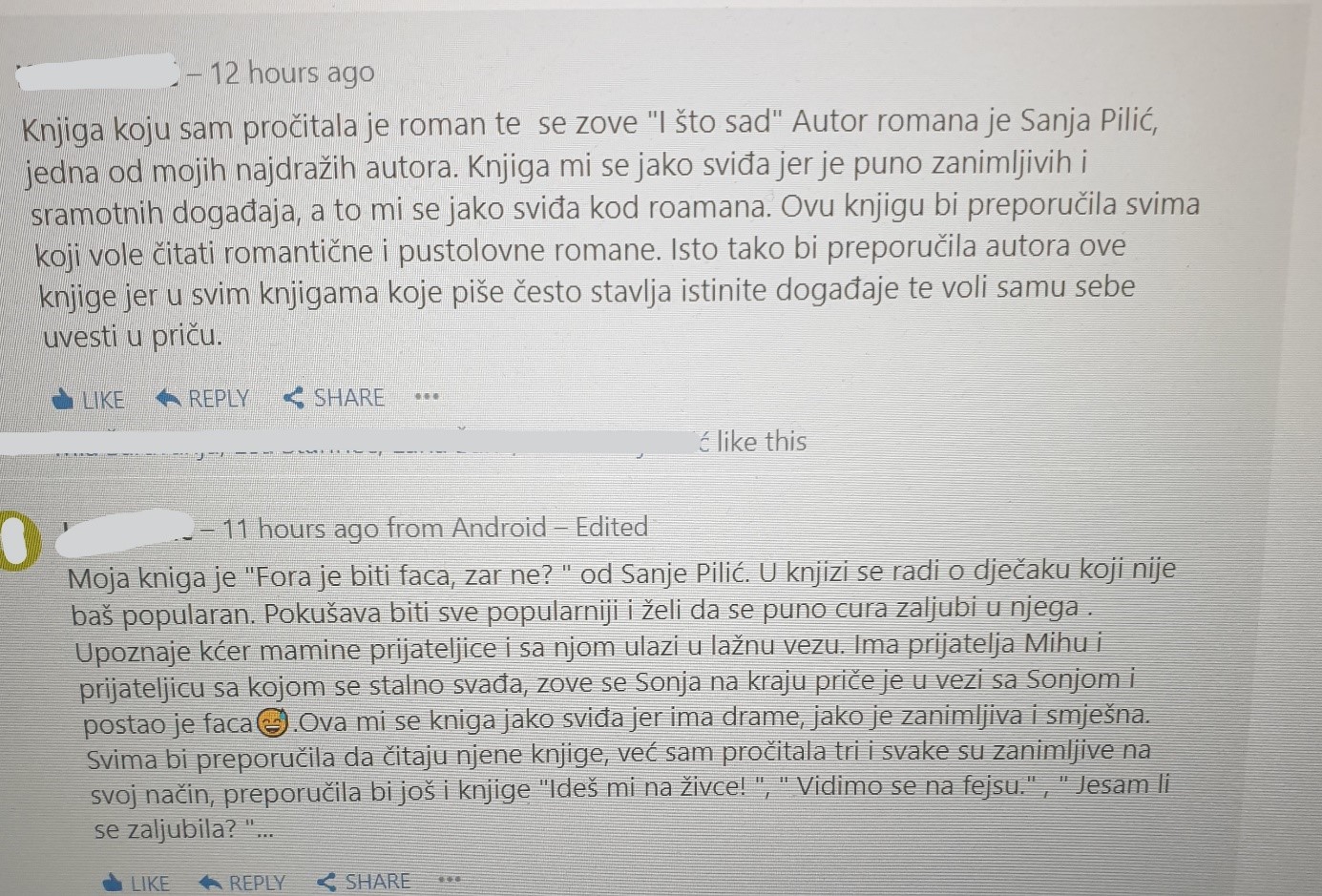
Task: Click the share icon under the first comment
Action: click(294, 398)
